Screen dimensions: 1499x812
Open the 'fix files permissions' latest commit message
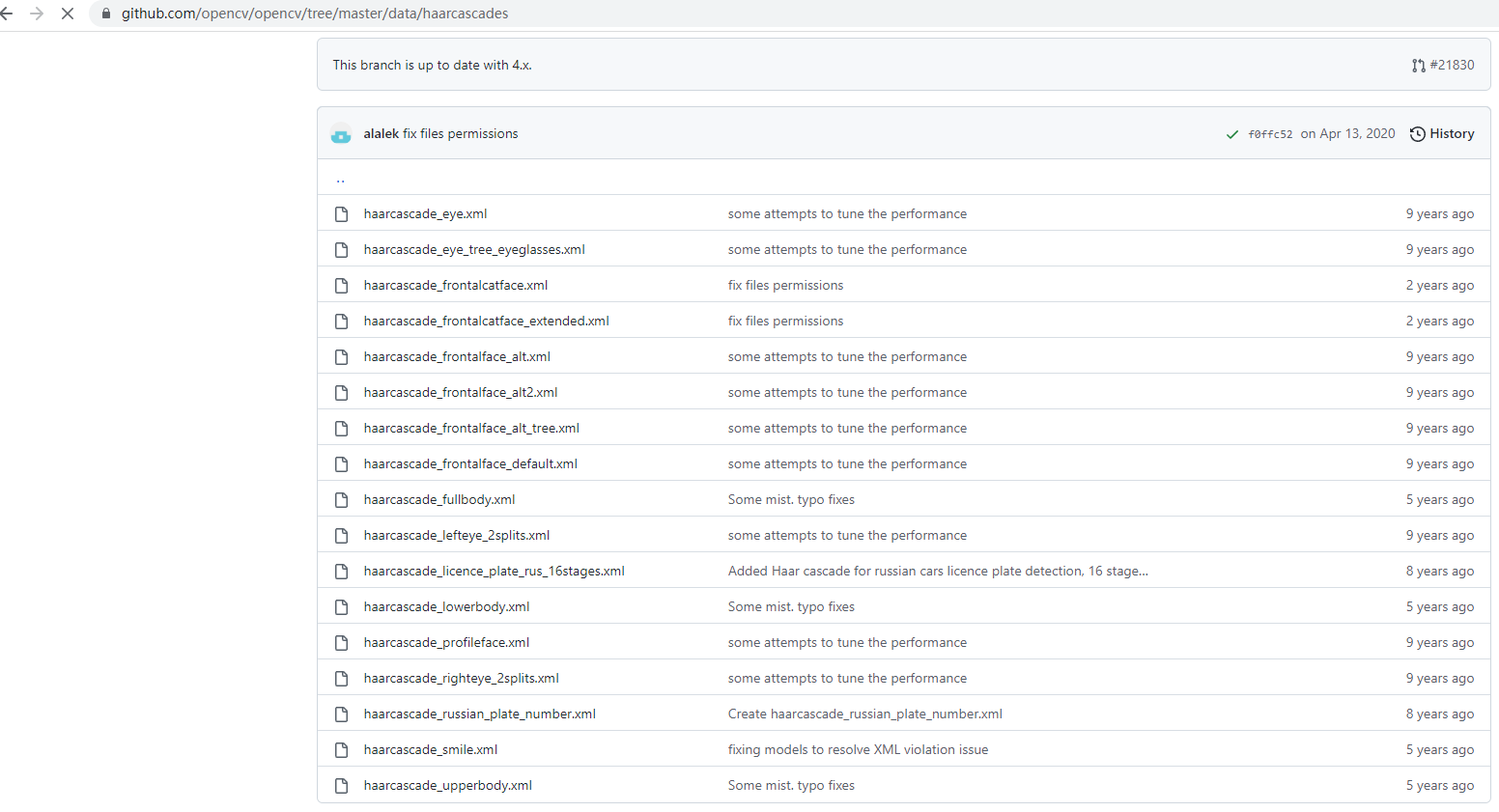pos(461,133)
